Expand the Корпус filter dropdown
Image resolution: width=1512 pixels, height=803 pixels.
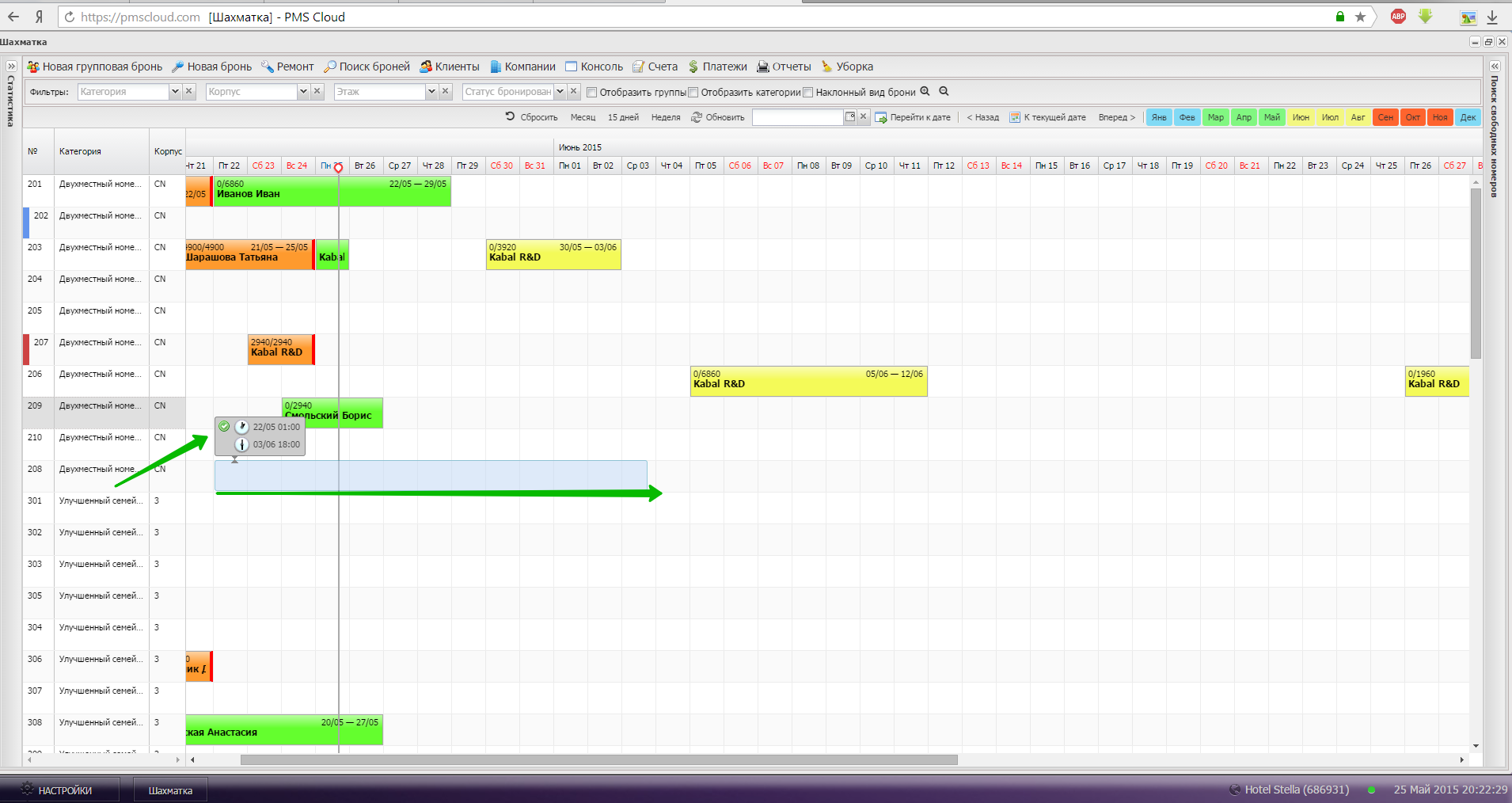coord(303,92)
